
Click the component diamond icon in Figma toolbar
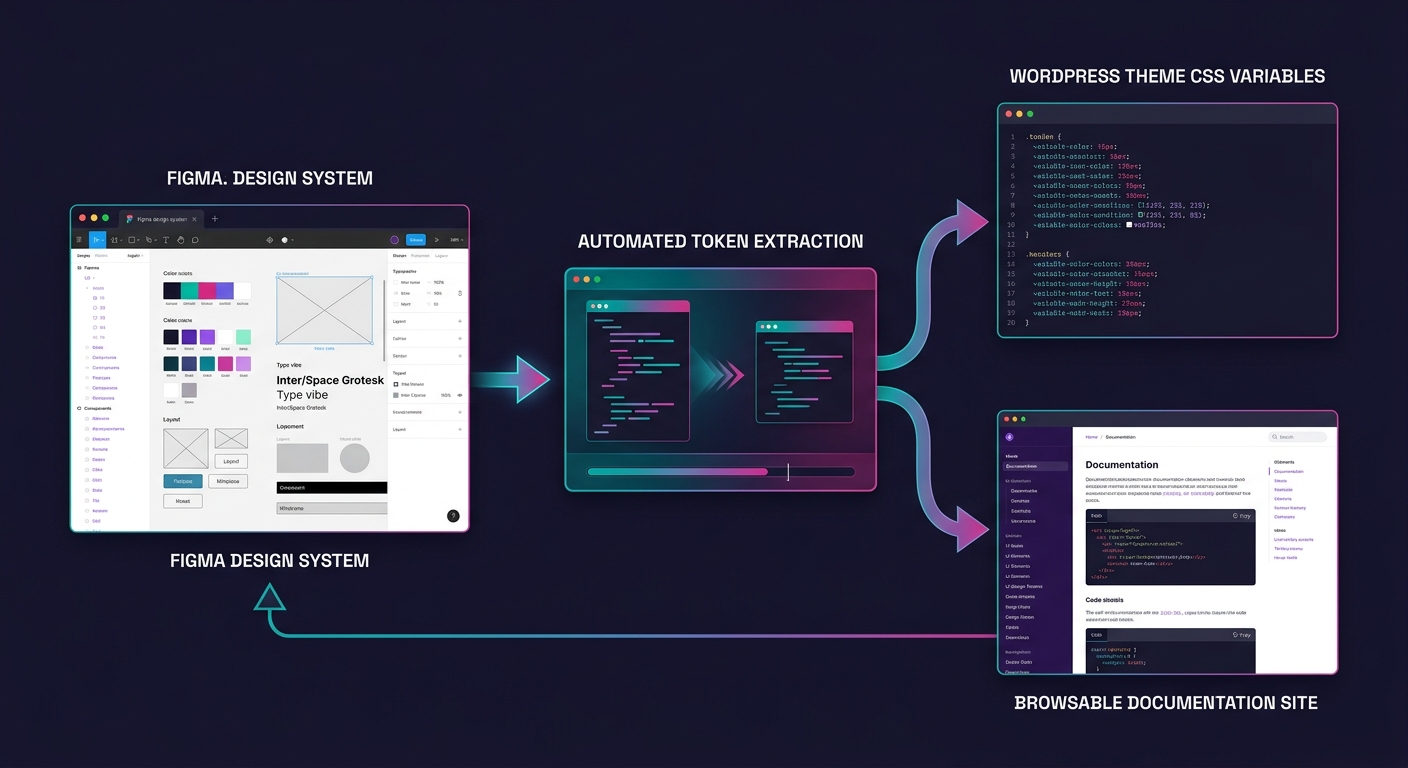point(270,240)
